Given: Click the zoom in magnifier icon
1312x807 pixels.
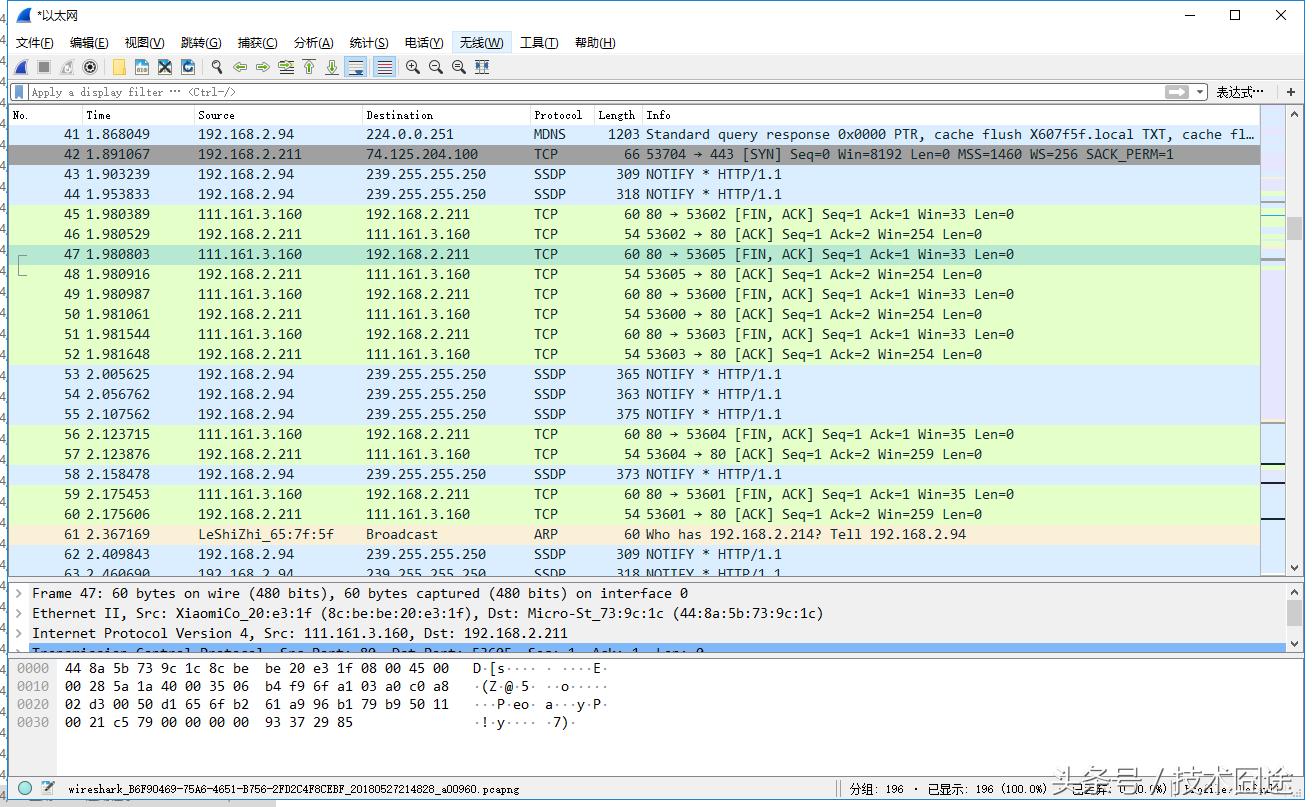Looking at the screenshot, I should pyautogui.click(x=412, y=67).
